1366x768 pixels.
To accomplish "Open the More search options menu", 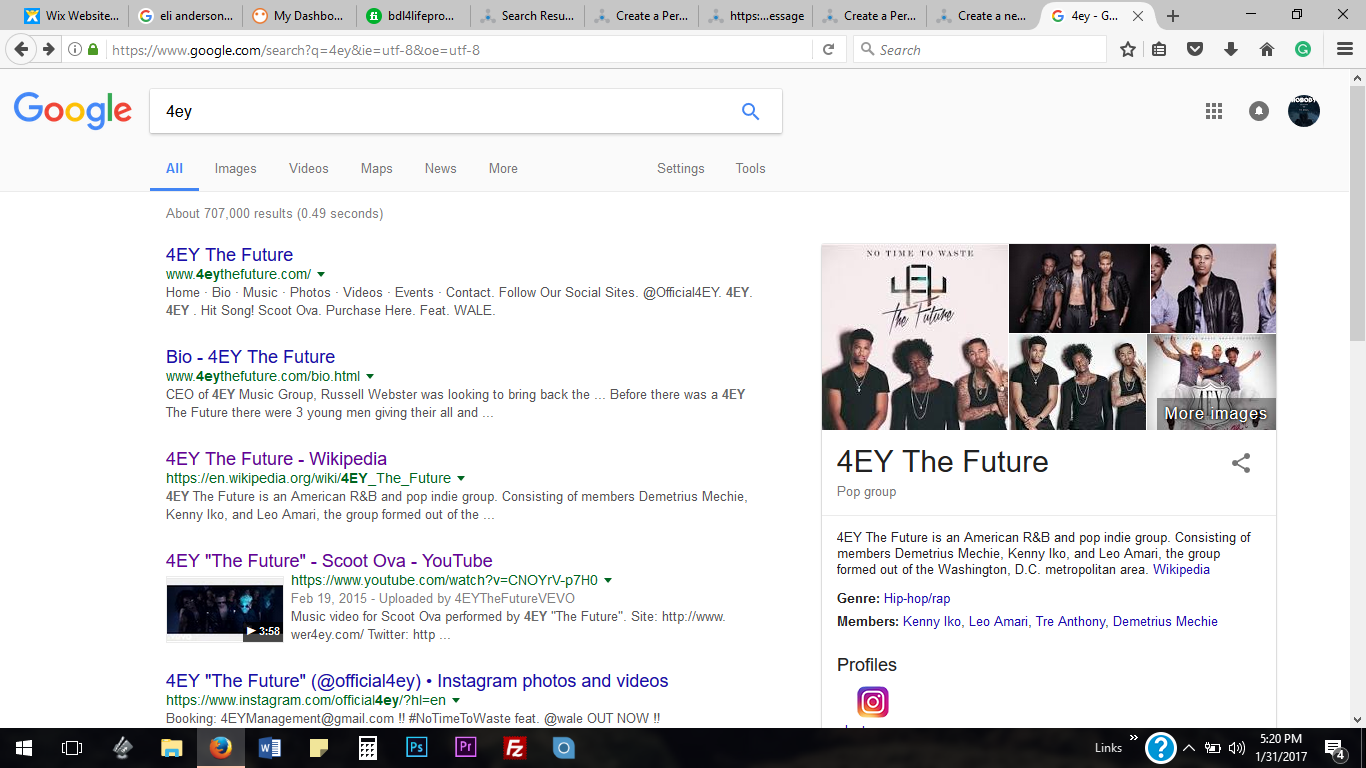I will click(x=503, y=169).
